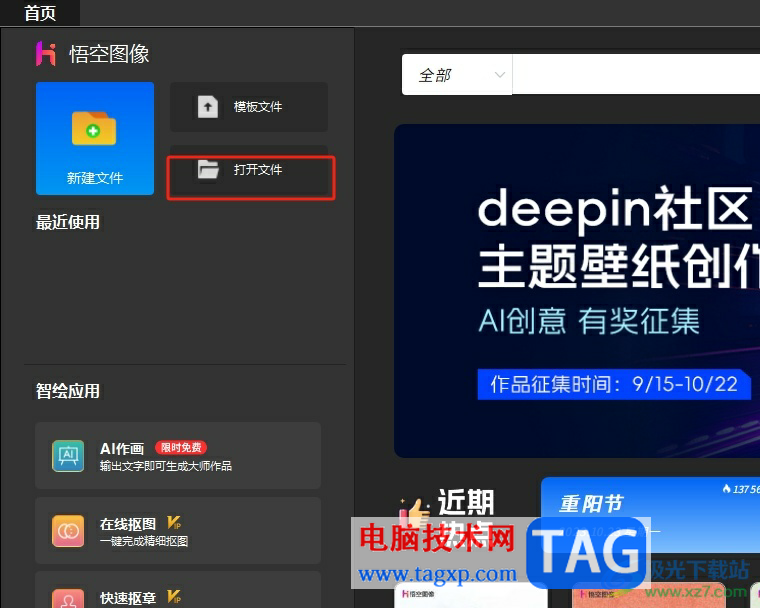Click the search input field
Screen dimensions: 760x608
636,74
